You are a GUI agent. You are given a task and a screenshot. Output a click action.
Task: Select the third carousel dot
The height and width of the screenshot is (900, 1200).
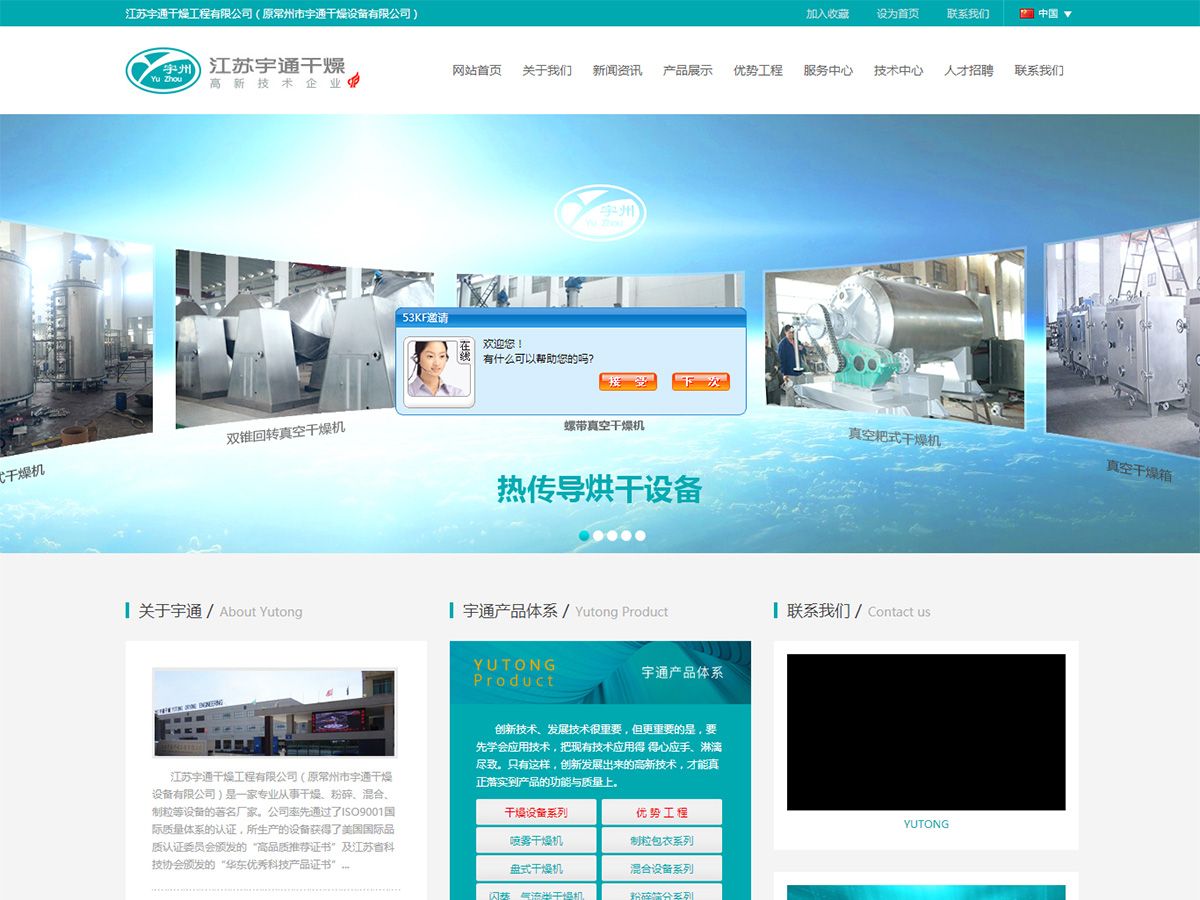tap(612, 535)
